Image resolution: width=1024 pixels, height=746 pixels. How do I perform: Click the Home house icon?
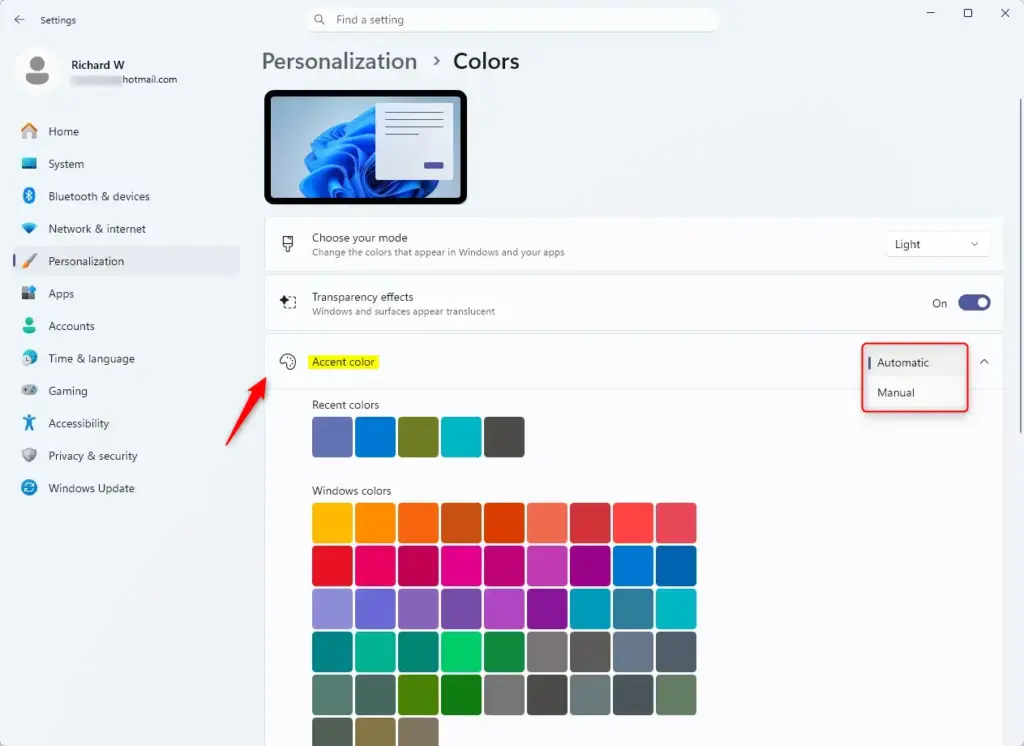[29, 131]
